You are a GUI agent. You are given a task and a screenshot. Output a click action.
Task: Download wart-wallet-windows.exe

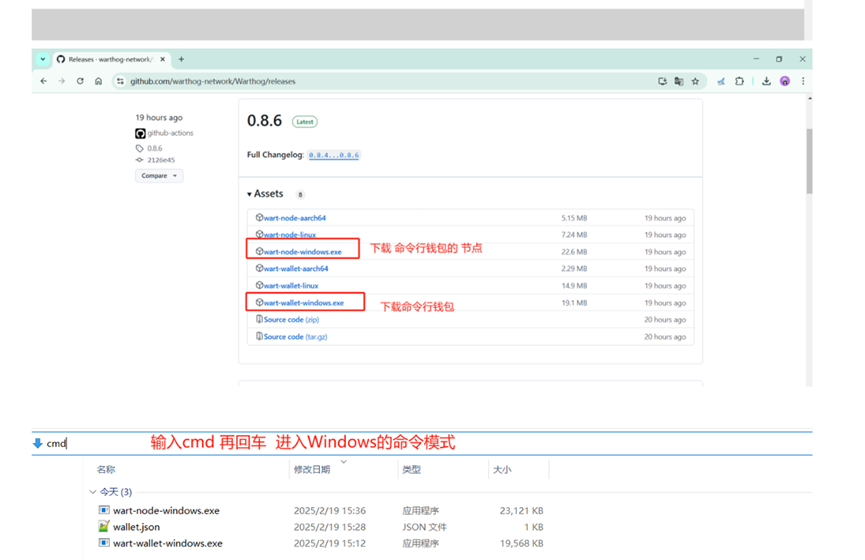[x=303, y=303]
